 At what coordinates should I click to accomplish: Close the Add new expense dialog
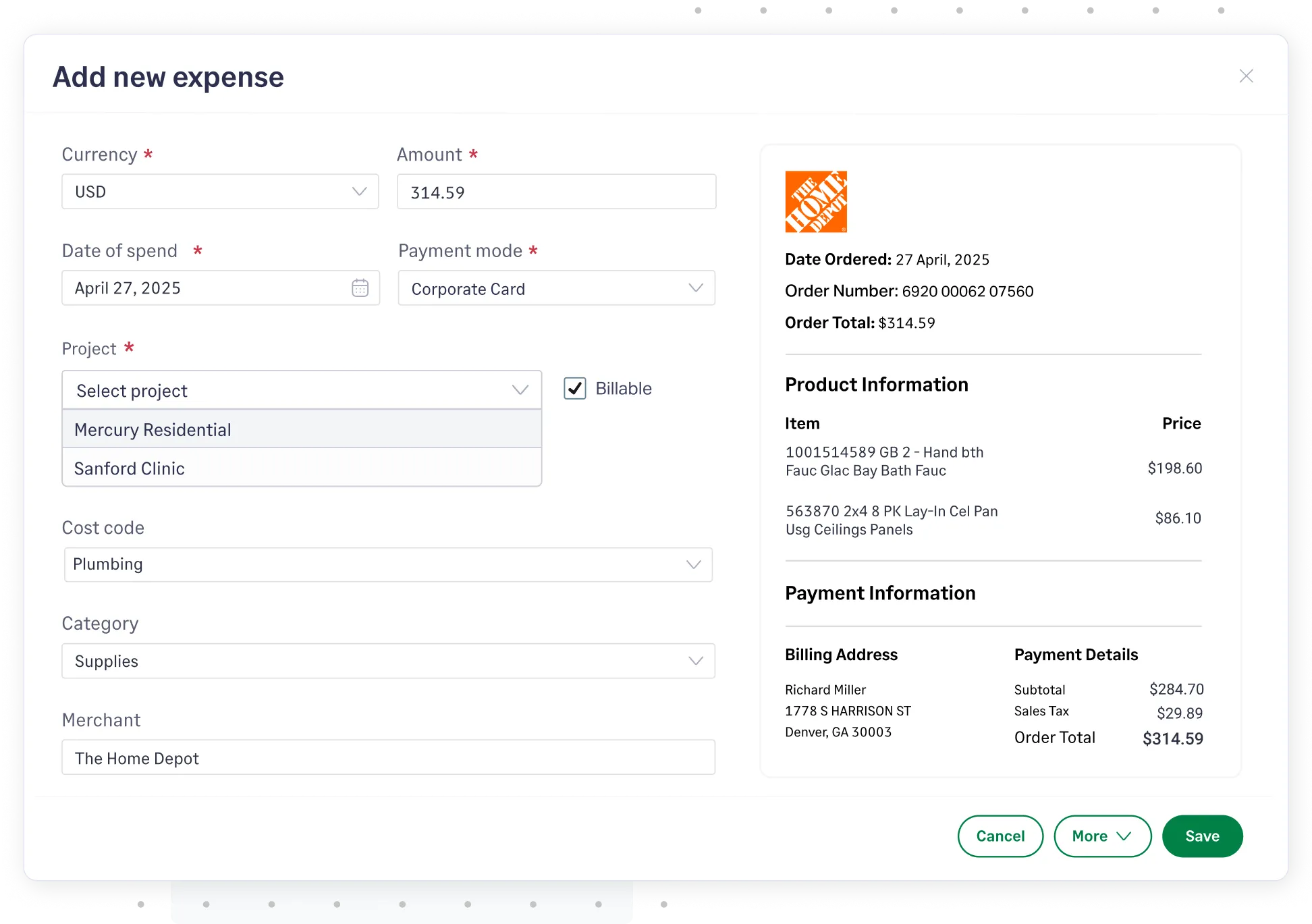1247,76
